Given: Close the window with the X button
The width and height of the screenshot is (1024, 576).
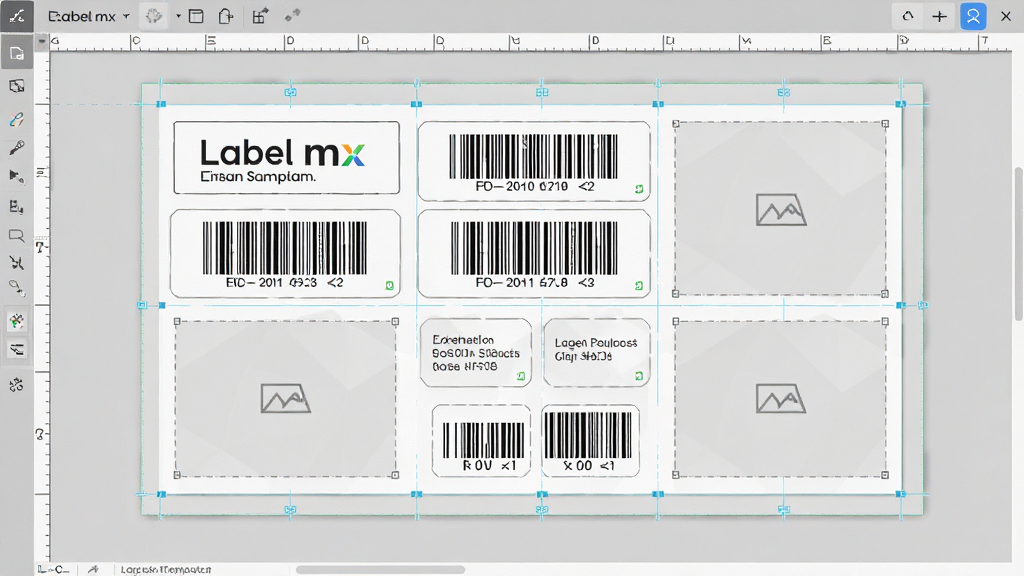Looking at the screenshot, I should tap(1006, 16).
